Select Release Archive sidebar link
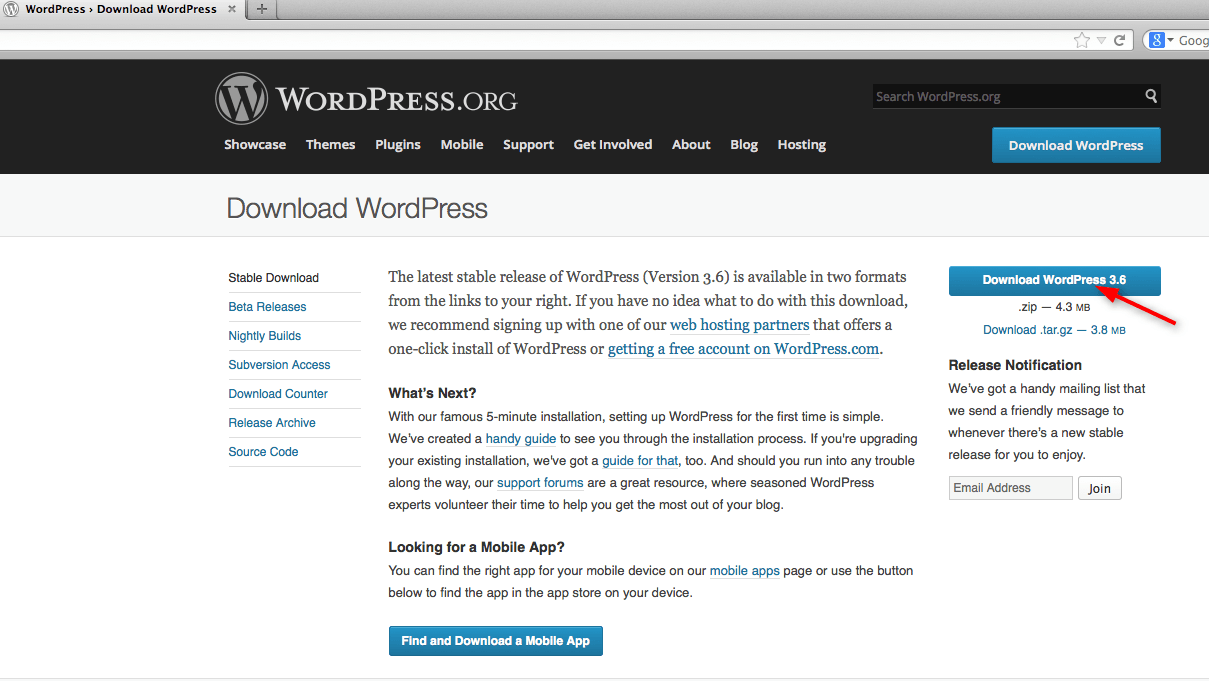The height and width of the screenshot is (681, 1209). pyautogui.click(x=272, y=423)
